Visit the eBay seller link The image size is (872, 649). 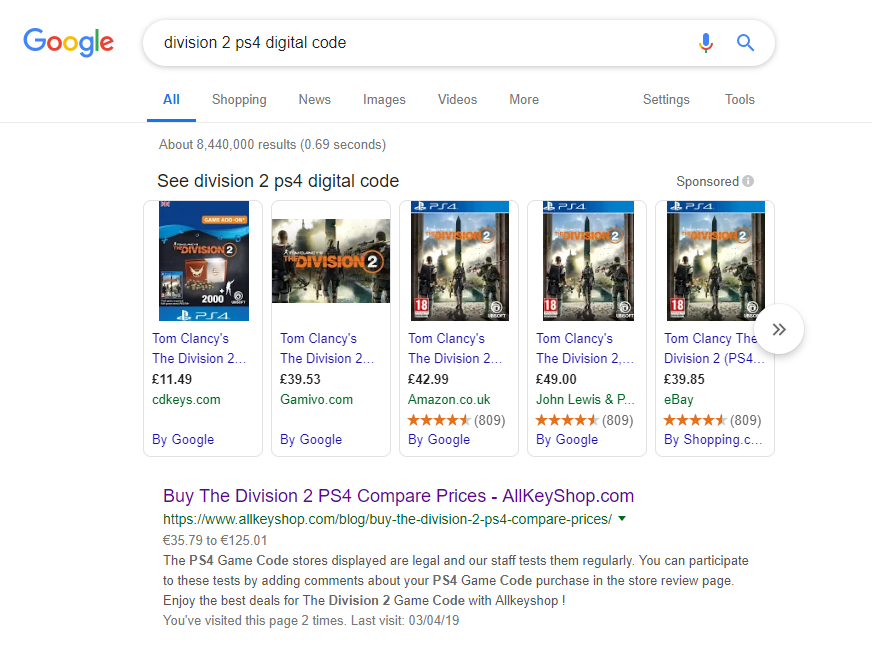[x=678, y=399]
